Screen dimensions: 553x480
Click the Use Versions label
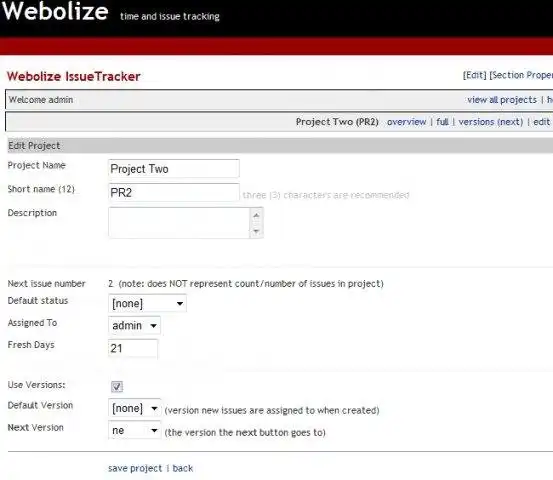click(36, 385)
